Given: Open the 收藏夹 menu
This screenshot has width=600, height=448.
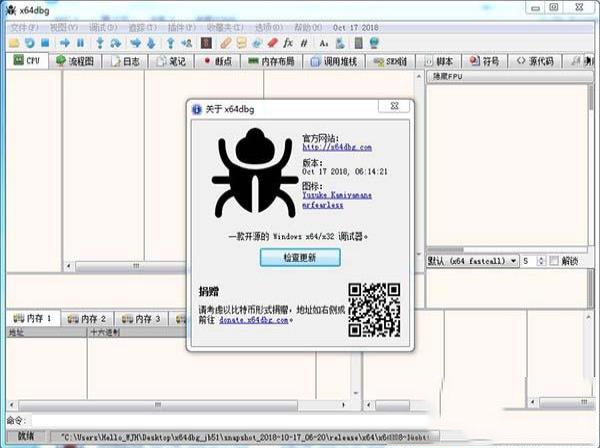Looking at the screenshot, I should [x=225, y=28].
